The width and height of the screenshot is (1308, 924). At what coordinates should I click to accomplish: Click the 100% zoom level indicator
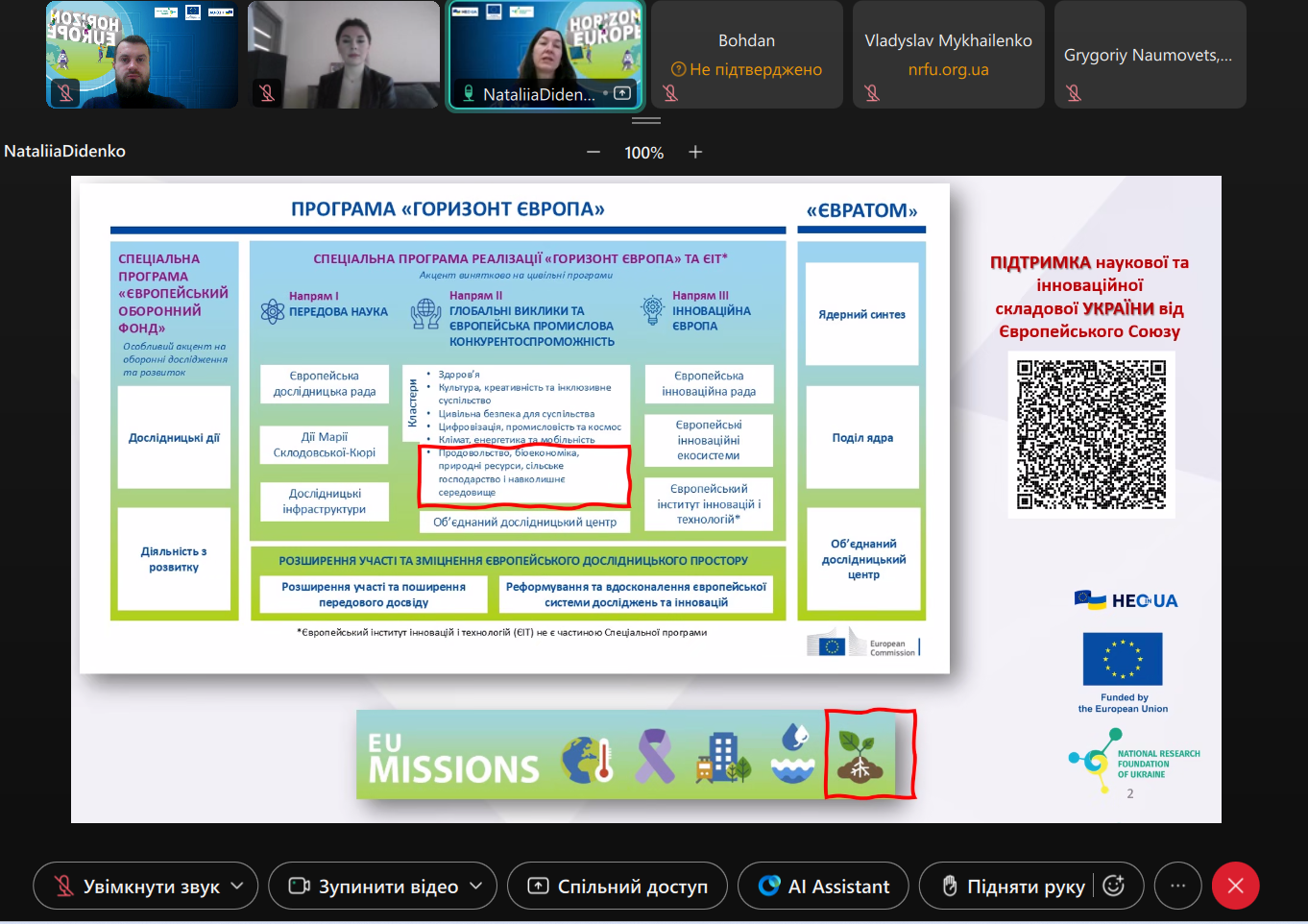tap(643, 153)
